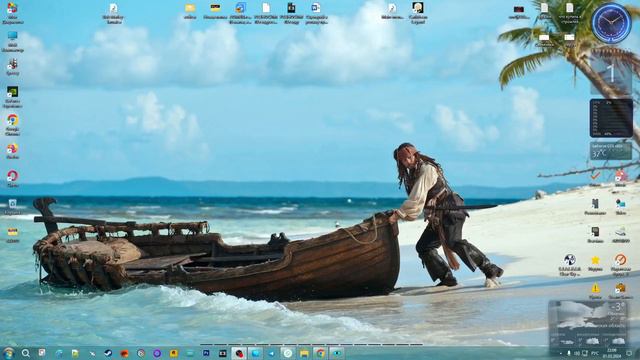640x360 pixels.
Task: Switch input language via РУС indicator
Action: coord(595,353)
